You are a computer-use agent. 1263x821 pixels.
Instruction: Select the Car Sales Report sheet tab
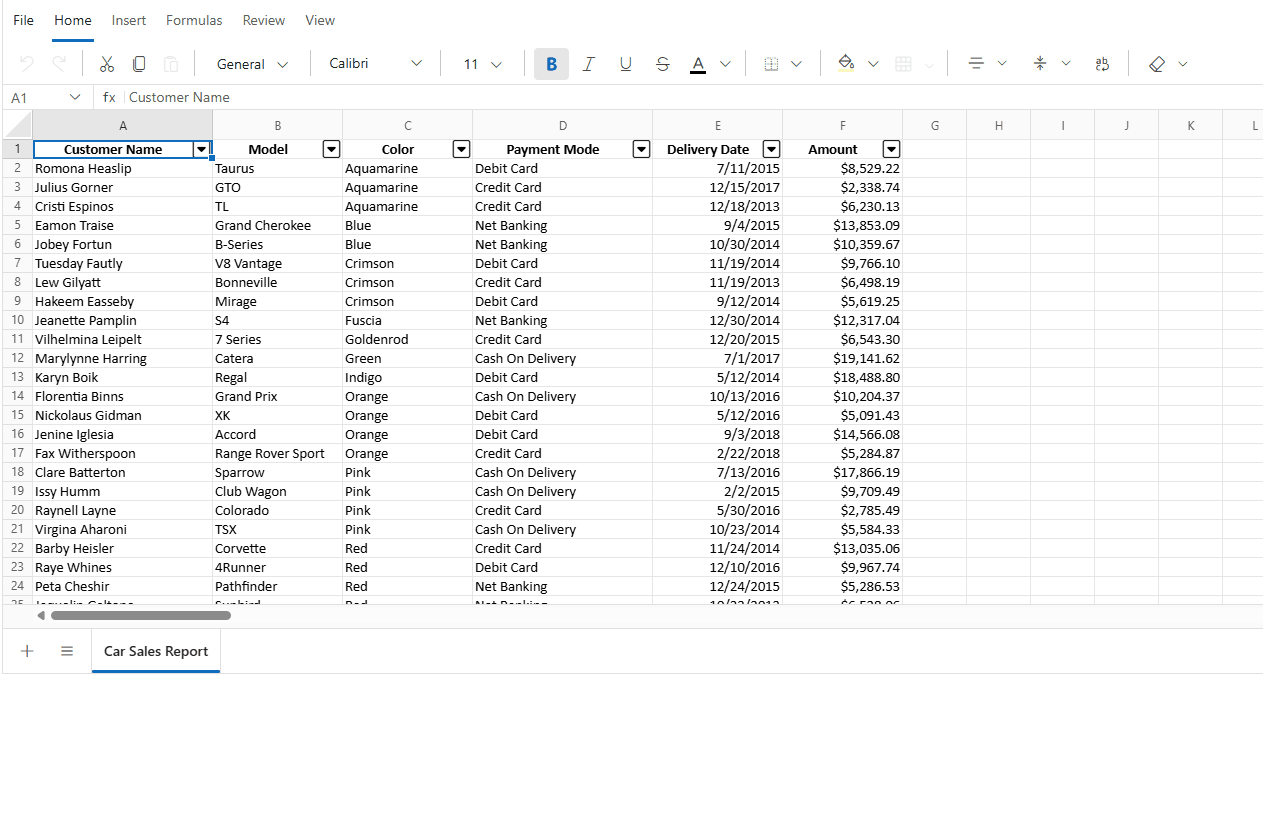pyautogui.click(x=155, y=650)
